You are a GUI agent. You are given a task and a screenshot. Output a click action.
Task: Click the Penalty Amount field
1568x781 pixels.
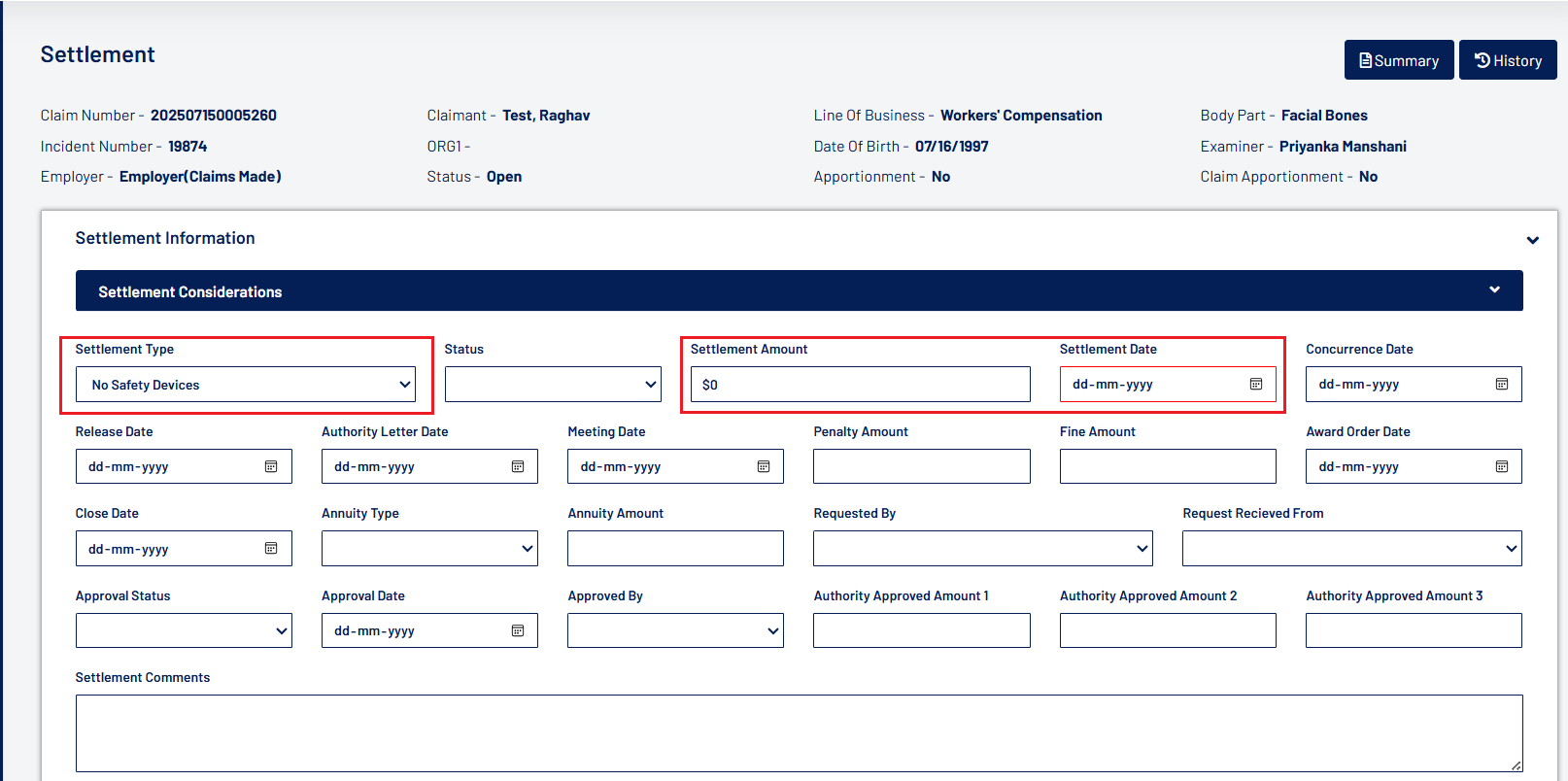tap(921, 467)
